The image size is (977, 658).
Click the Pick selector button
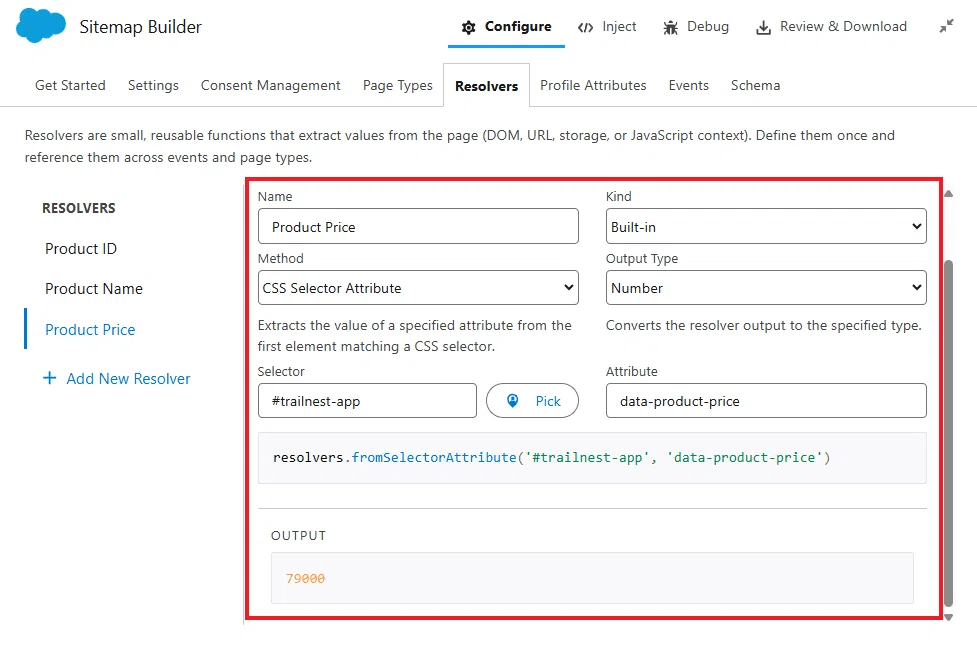pos(532,401)
